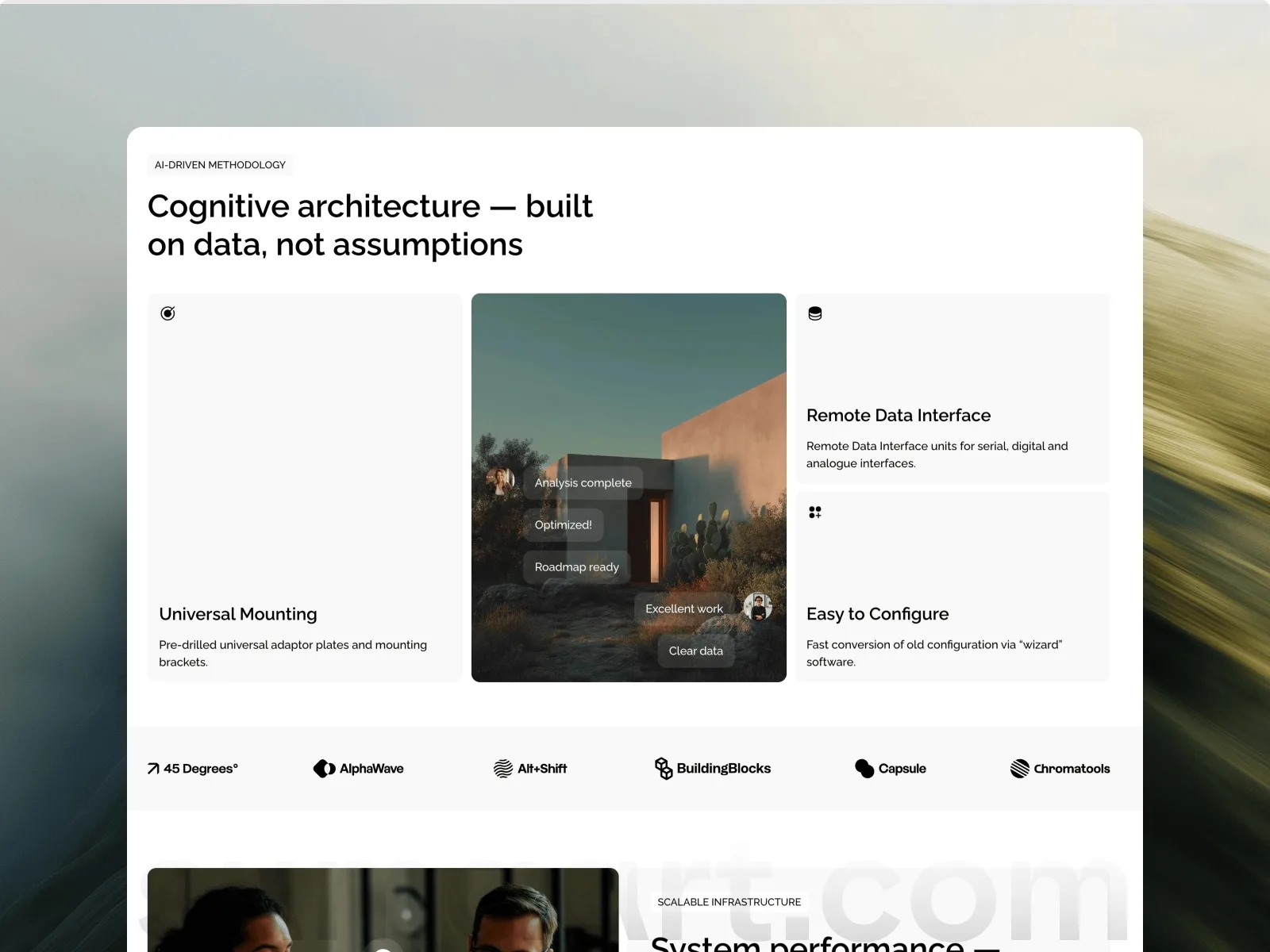
Task: Click the AI-DRIVEN METHODOLOGY tag
Action: click(x=220, y=165)
